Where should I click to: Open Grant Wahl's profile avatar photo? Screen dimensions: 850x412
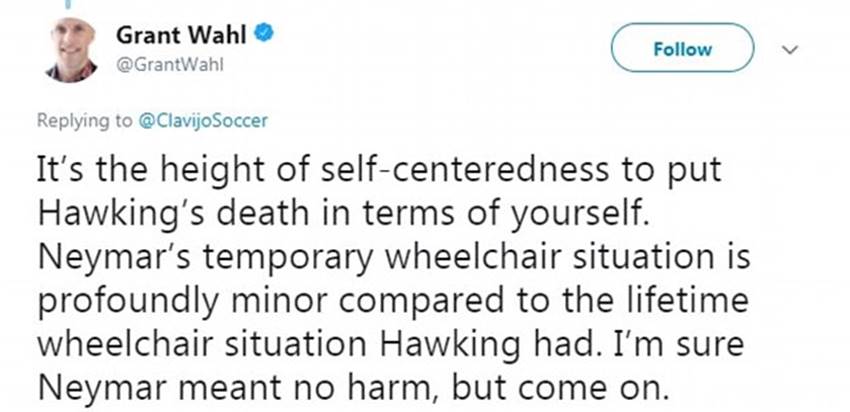[x=72, y=49]
